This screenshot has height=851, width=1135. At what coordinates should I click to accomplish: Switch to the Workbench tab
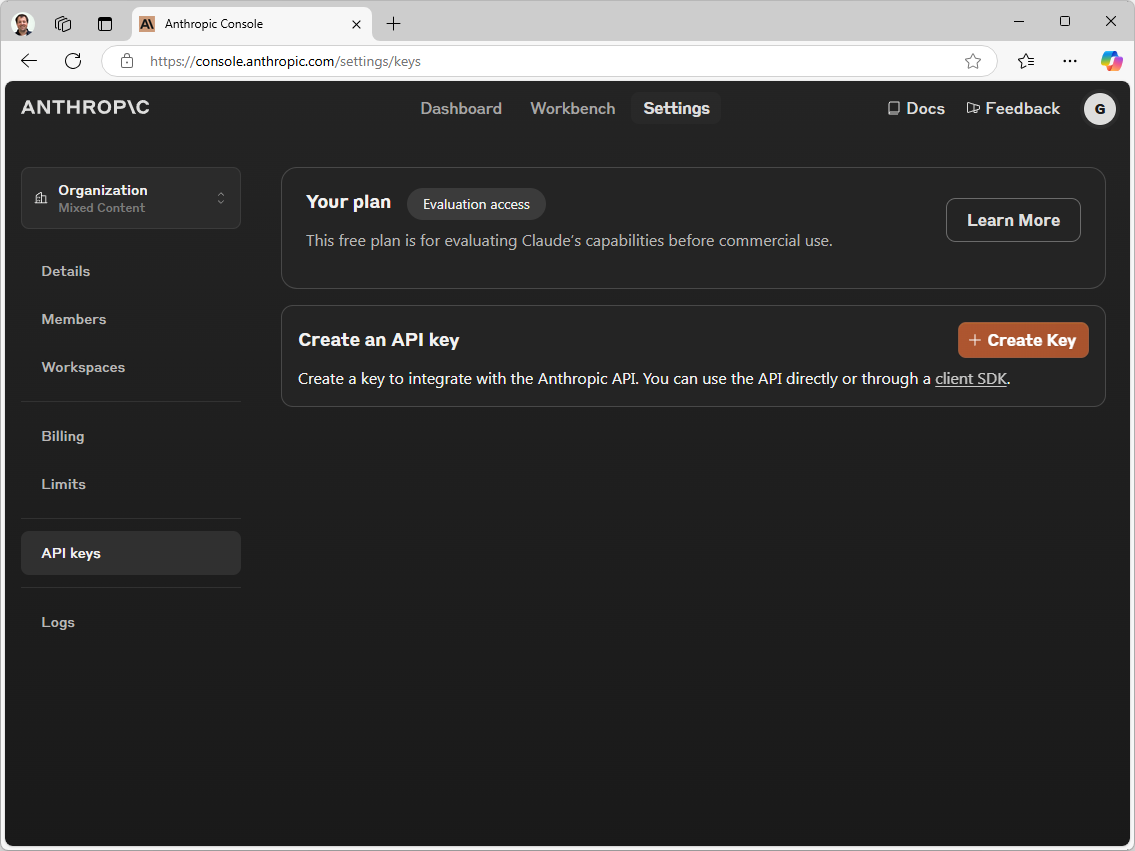pyautogui.click(x=572, y=109)
